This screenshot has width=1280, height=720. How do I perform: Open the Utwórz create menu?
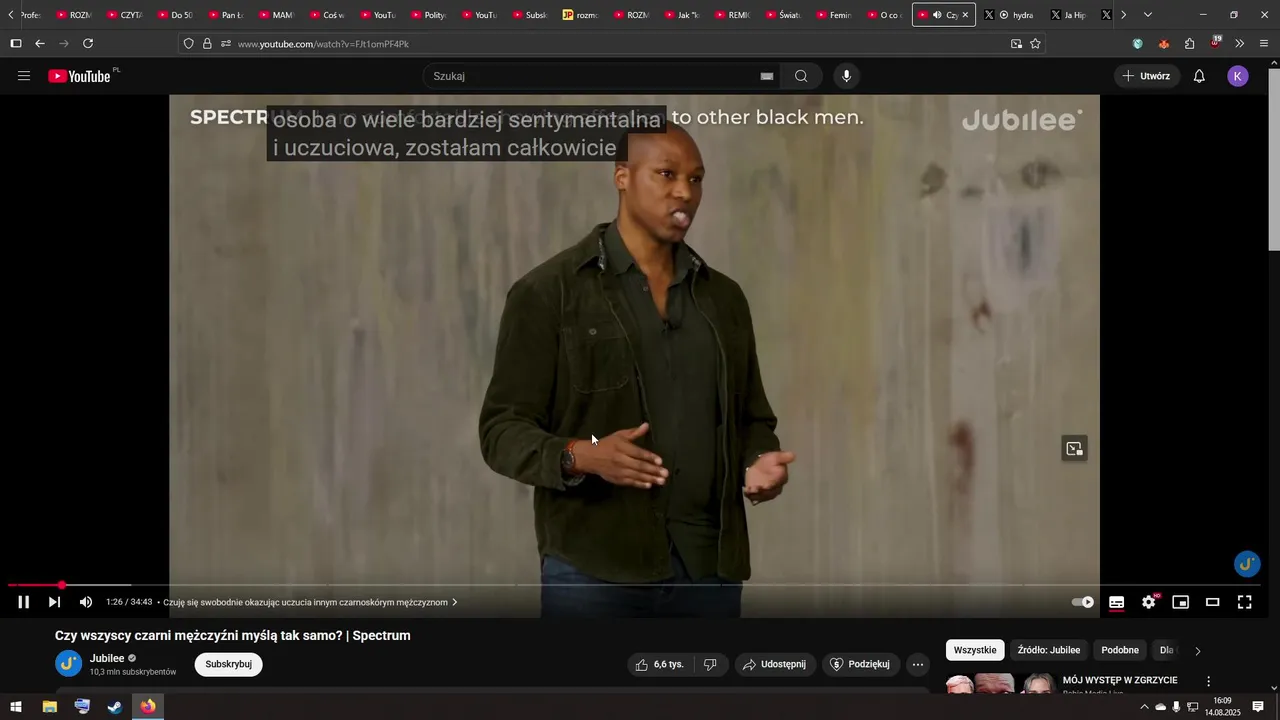coord(1146,76)
